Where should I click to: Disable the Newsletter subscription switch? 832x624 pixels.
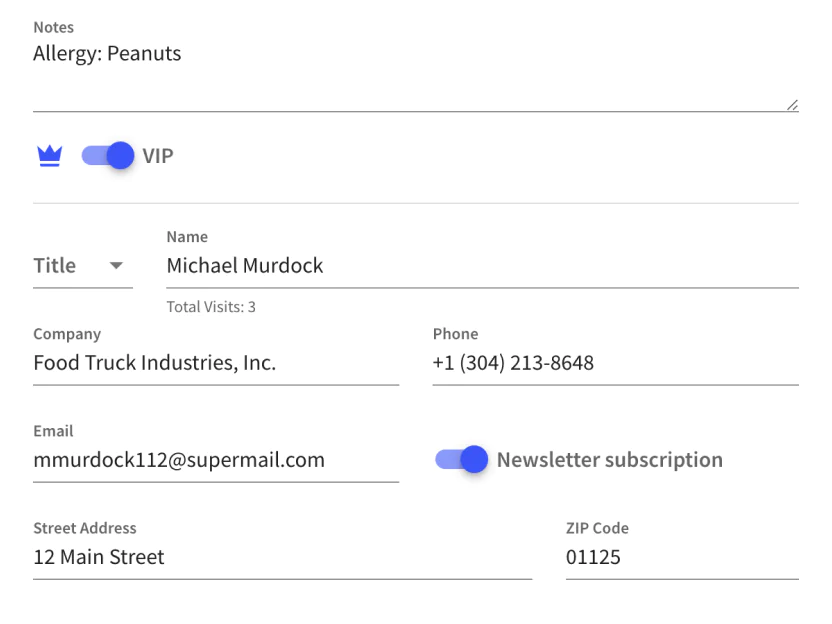[461, 460]
